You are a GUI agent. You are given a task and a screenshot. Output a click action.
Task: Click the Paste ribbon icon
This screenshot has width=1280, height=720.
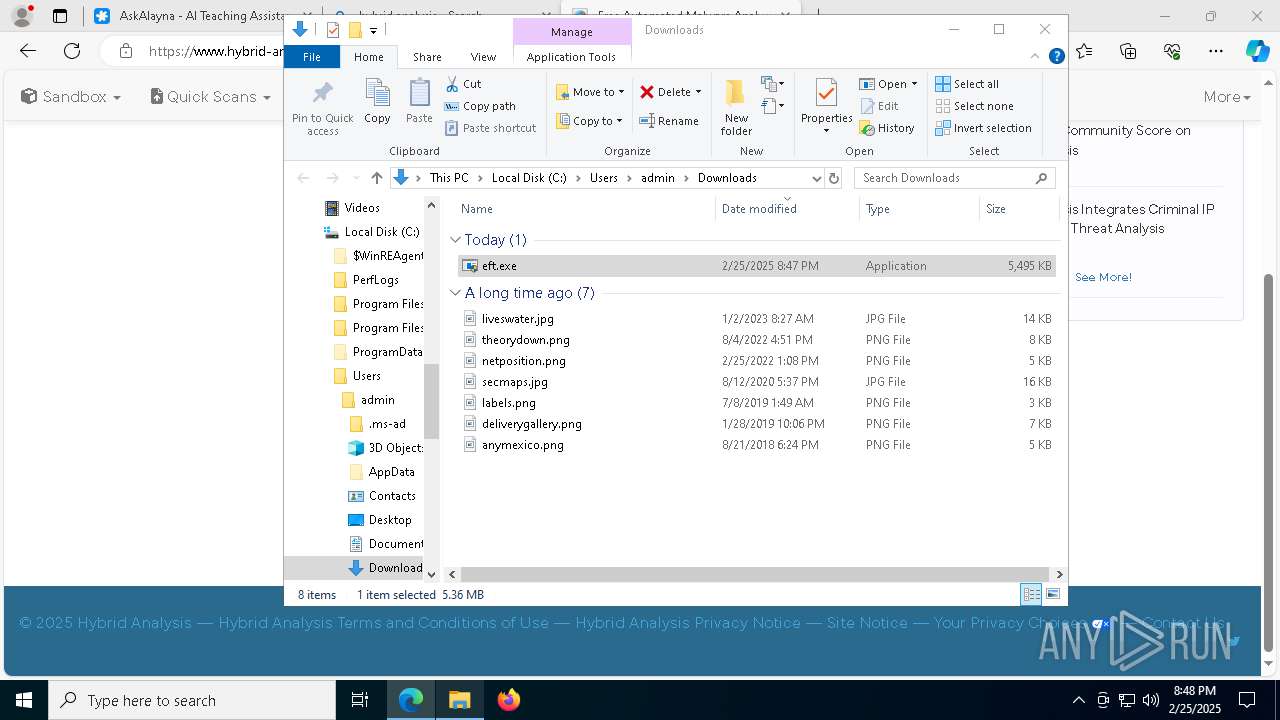click(419, 102)
